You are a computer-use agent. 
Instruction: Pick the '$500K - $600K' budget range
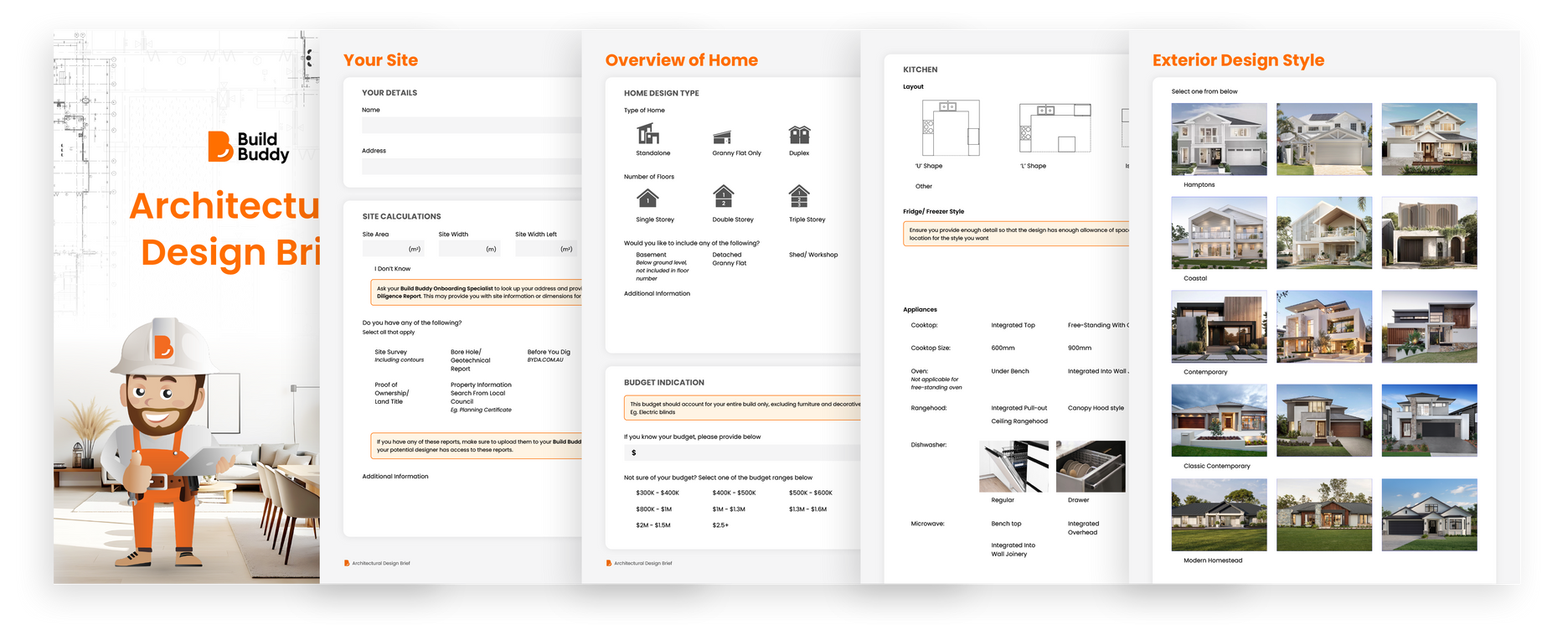coord(811,493)
